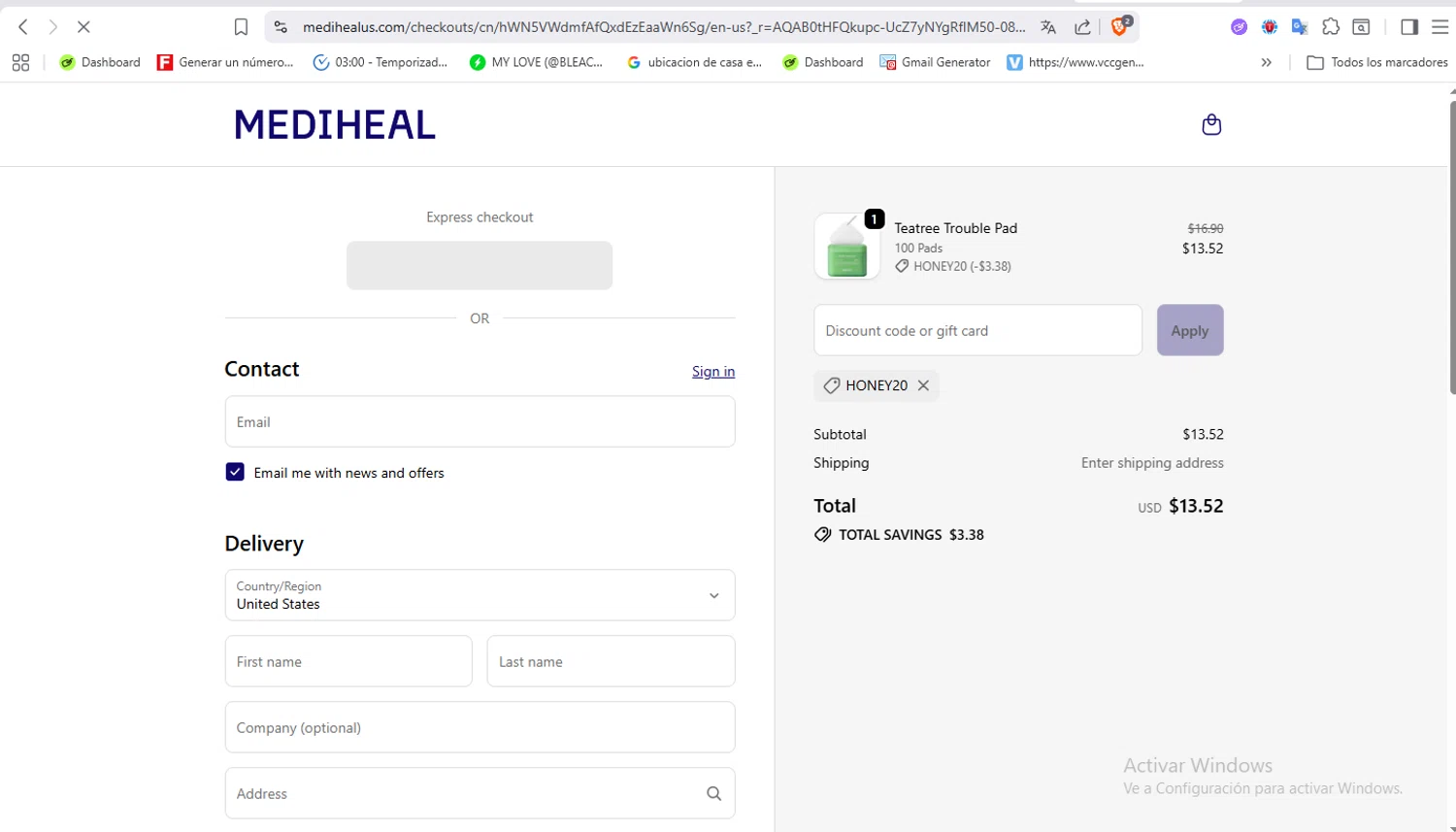Open Todos los marcadores folder
This screenshot has height=832, width=1456.
1377,62
